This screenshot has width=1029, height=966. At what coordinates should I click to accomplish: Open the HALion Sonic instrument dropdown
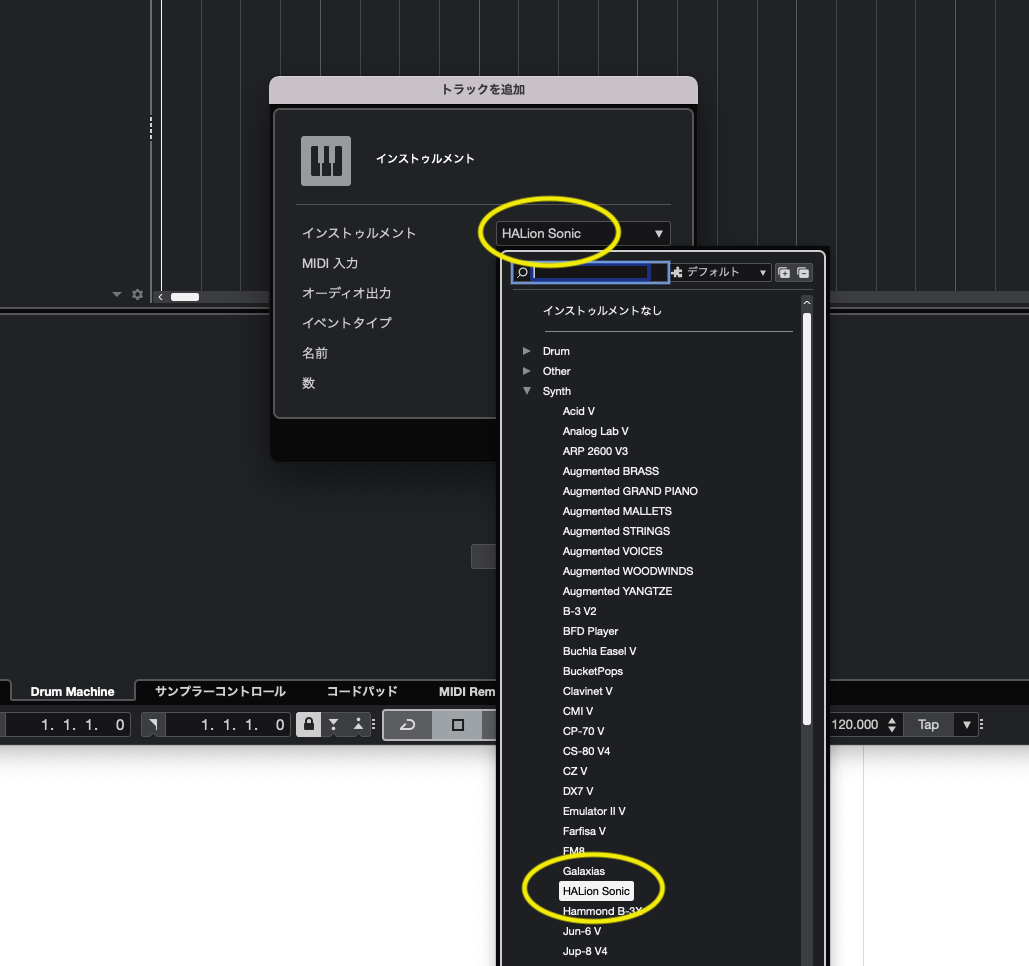tap(583, 234)
